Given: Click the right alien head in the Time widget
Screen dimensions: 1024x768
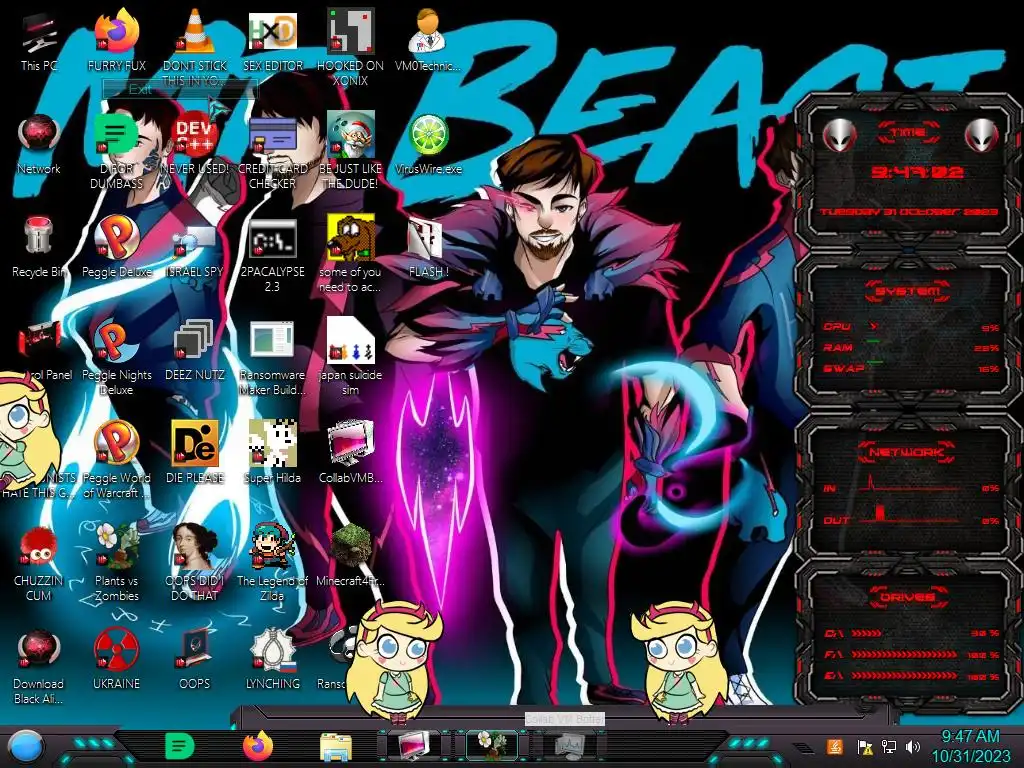Looking at the screenshot, I should click(x=982, y=135).
